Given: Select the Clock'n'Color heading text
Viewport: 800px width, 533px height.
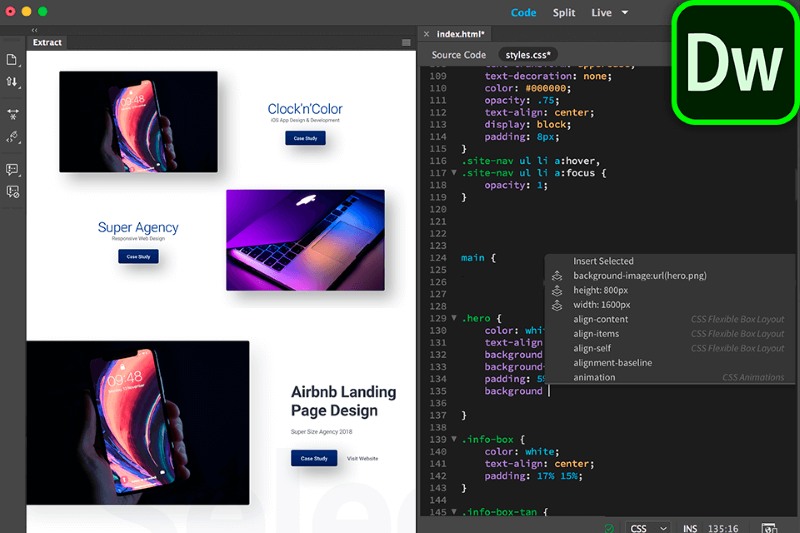Looking at the screenshot, I should (305, 109).
